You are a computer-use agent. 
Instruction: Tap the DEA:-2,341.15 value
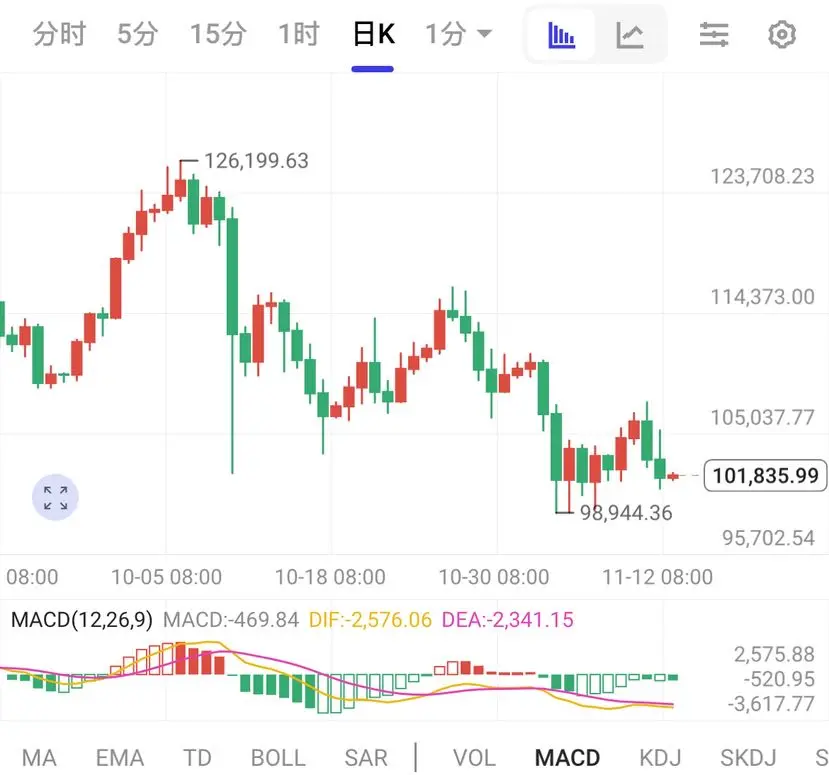coord(508,620)
